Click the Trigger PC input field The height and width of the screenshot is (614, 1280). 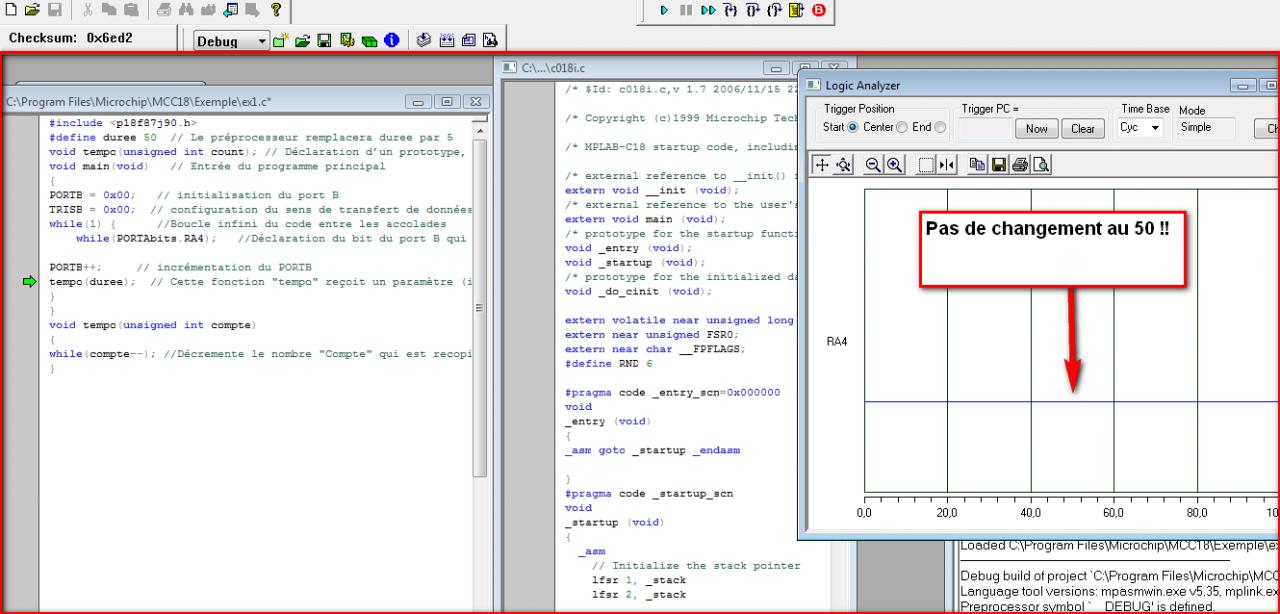pyautogui.click(x=984, y=128)
